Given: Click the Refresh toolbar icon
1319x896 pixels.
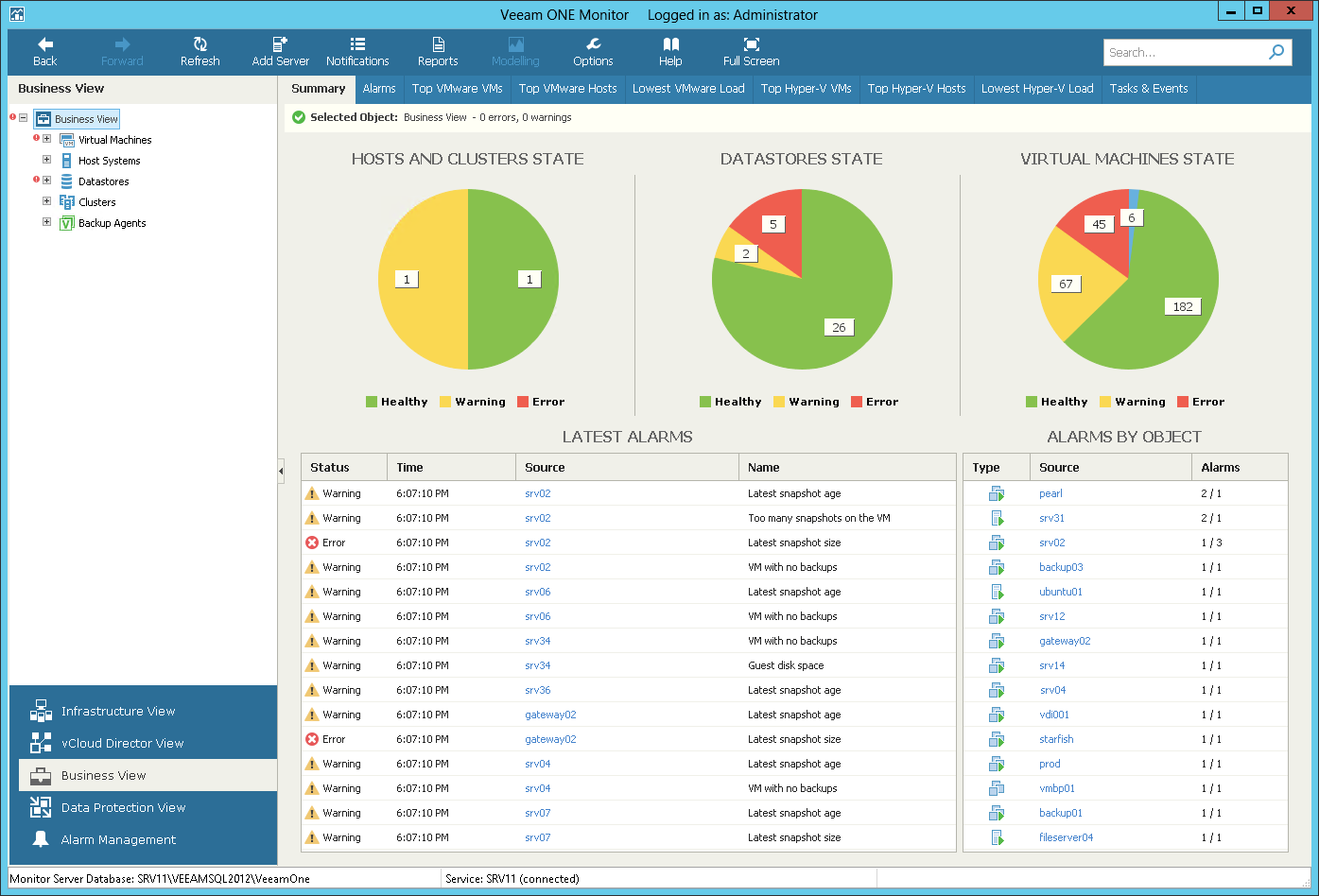Looking at the screenshot, I should 200,44.
